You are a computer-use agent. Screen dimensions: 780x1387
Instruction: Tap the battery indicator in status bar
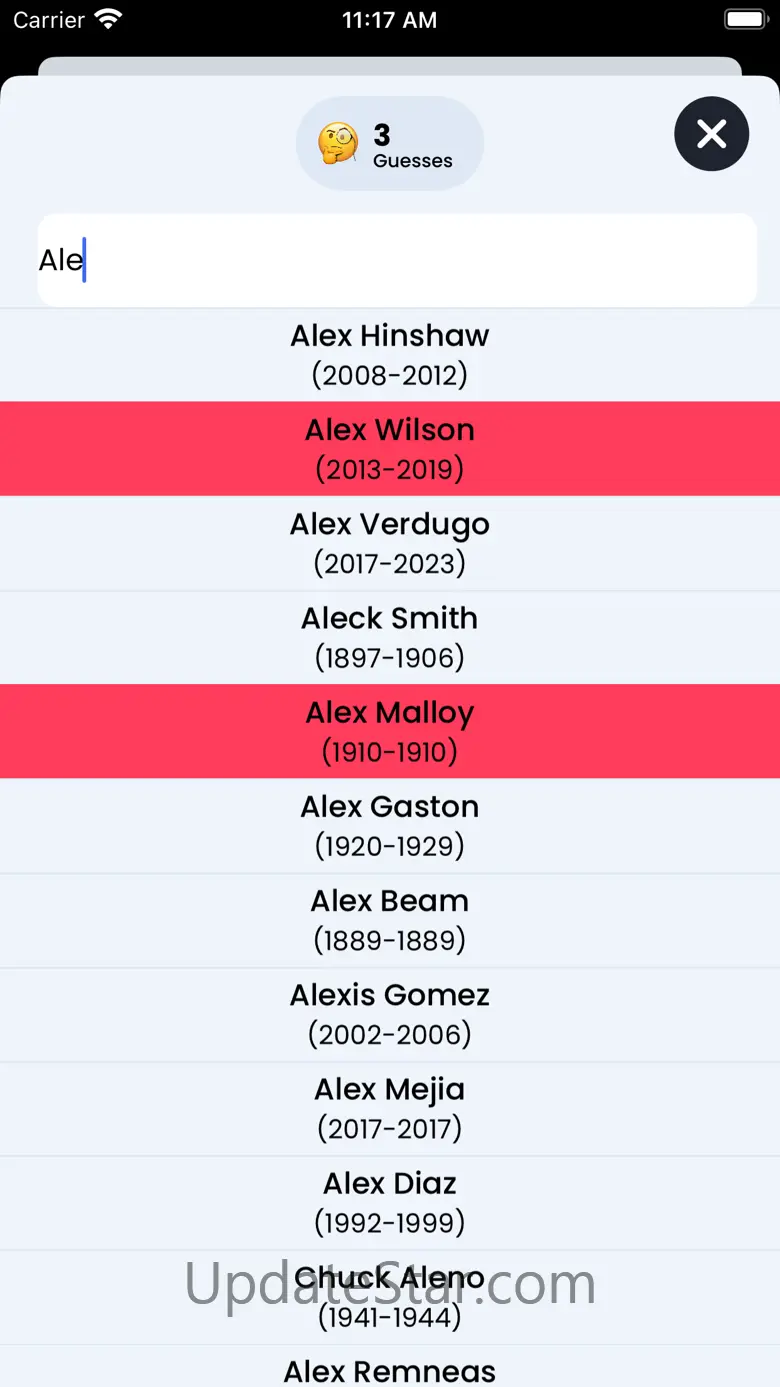point(745,20)
